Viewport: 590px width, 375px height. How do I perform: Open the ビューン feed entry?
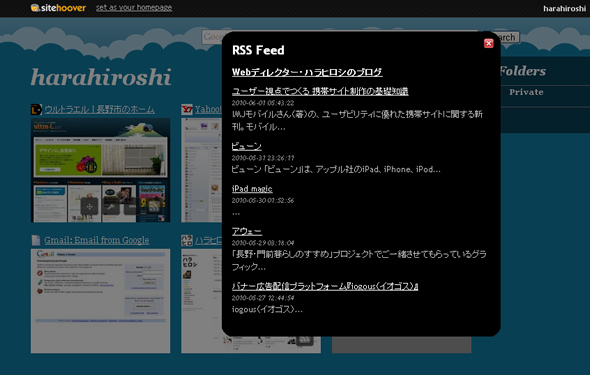click(246, 146)
